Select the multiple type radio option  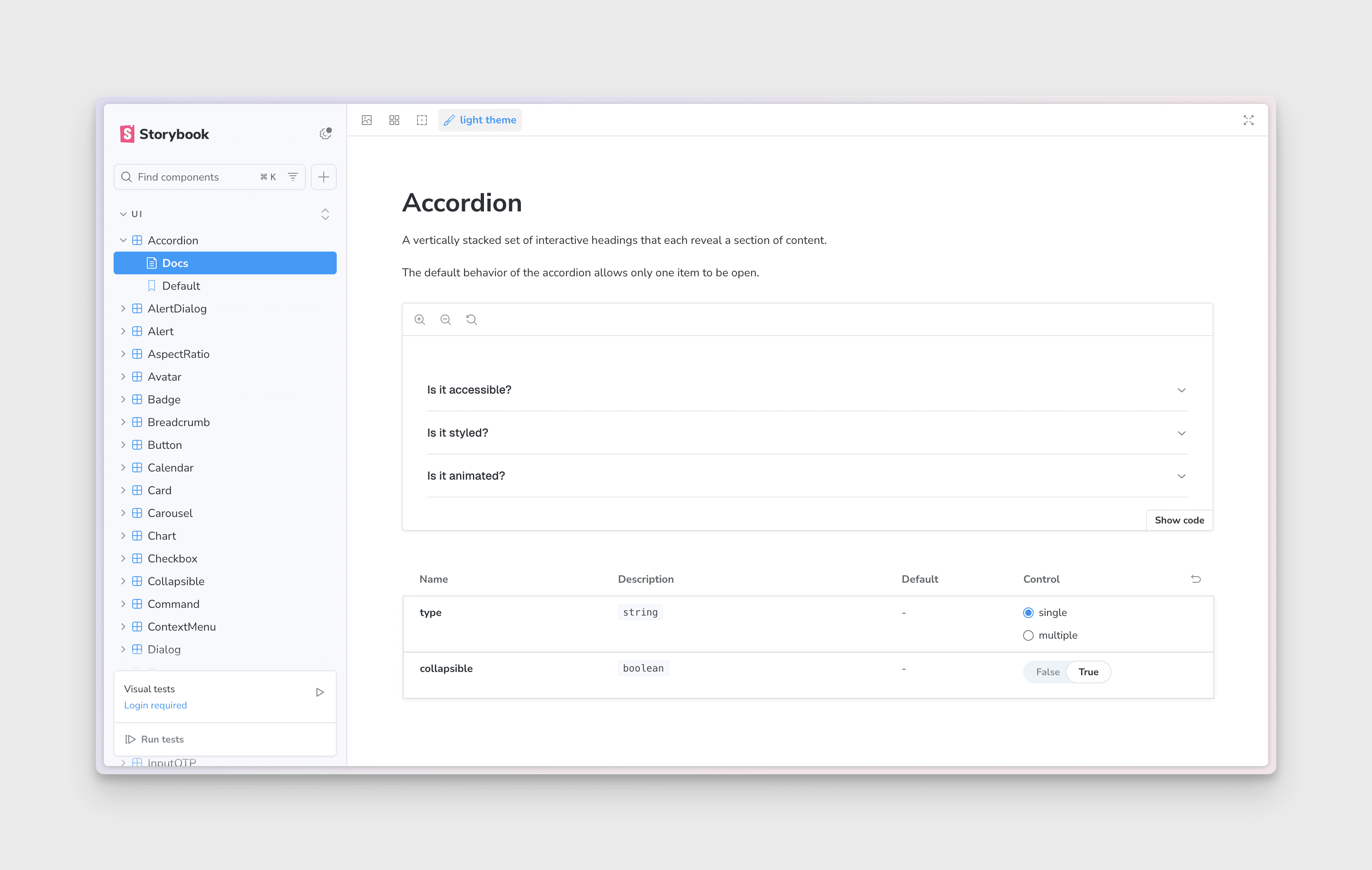tap(1028, 635)
